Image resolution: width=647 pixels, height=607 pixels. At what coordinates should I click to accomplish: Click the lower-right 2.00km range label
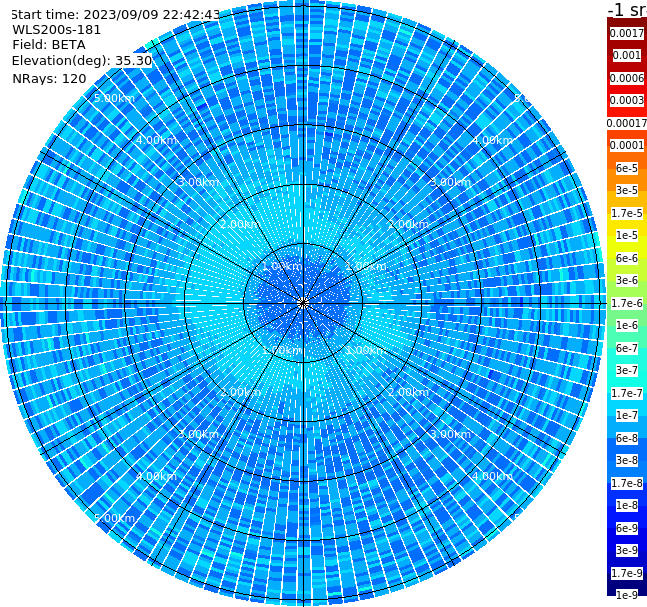(x=408, y=392)
